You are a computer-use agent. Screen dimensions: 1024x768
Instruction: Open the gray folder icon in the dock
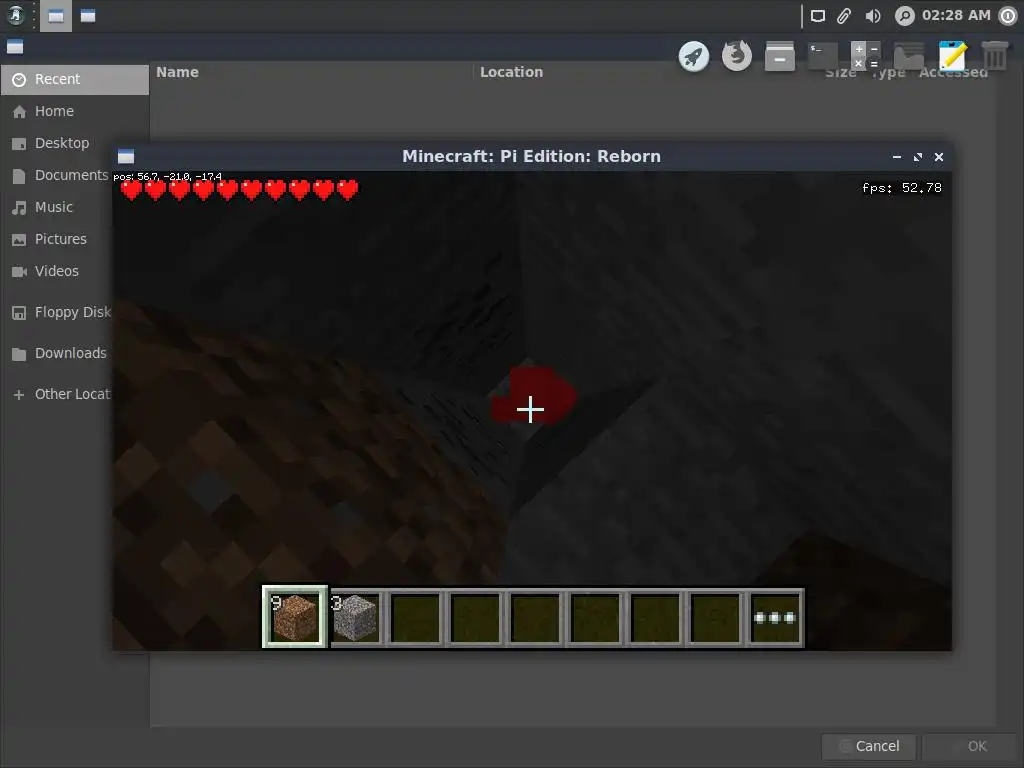(x=909, y=56)
